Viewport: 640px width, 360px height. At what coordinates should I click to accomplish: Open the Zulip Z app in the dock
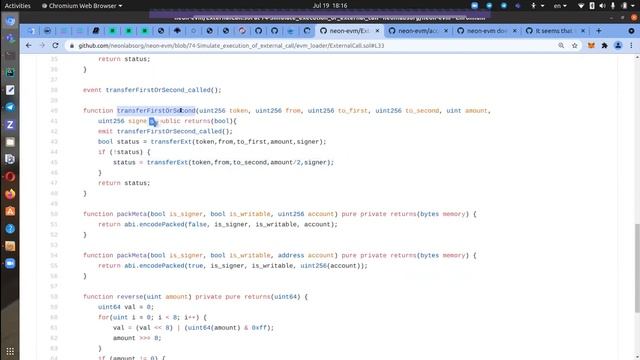point(10,124)
